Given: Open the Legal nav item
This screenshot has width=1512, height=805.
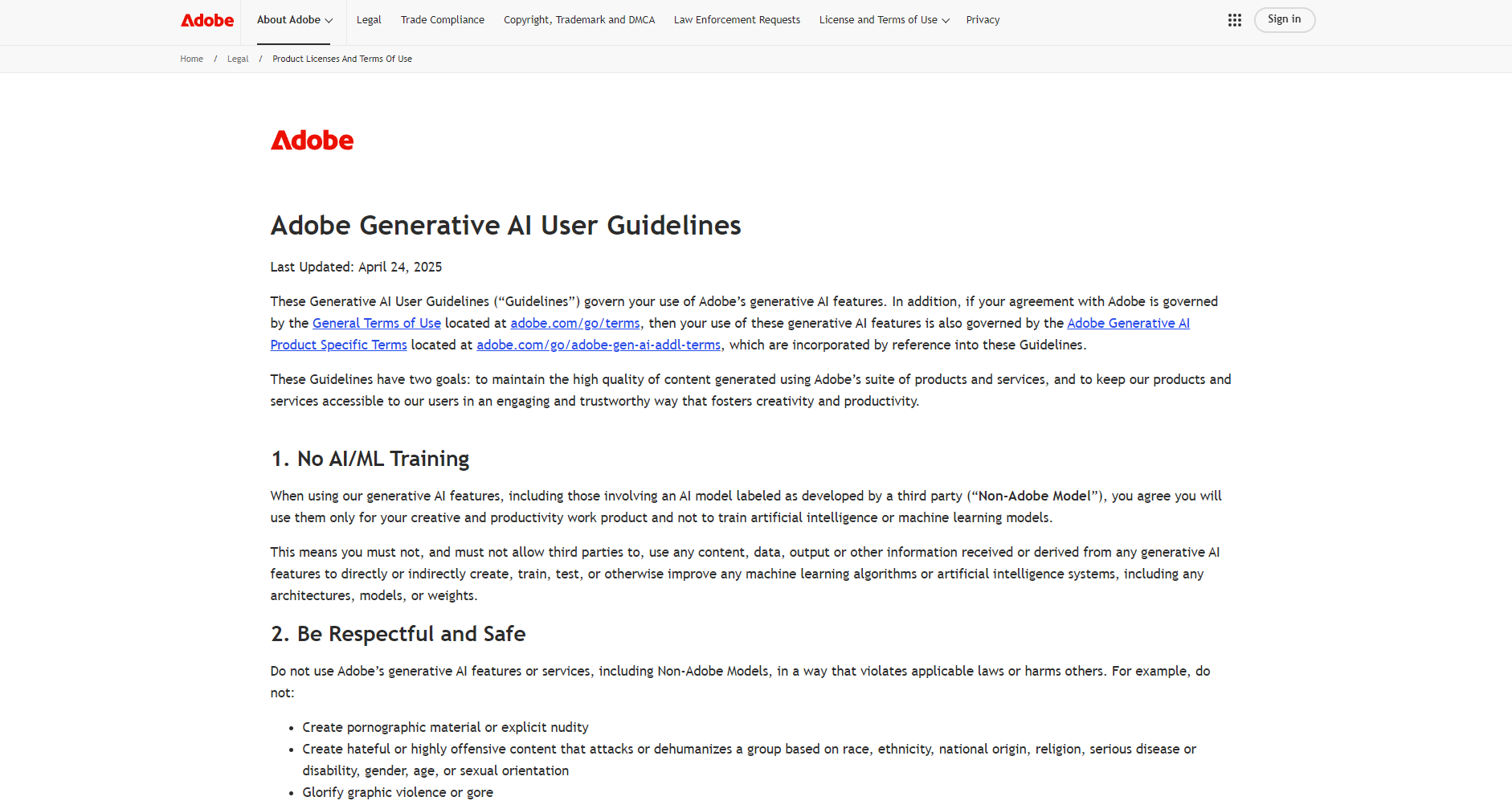Looking at the screenshot, I should (x=369, y=20).
